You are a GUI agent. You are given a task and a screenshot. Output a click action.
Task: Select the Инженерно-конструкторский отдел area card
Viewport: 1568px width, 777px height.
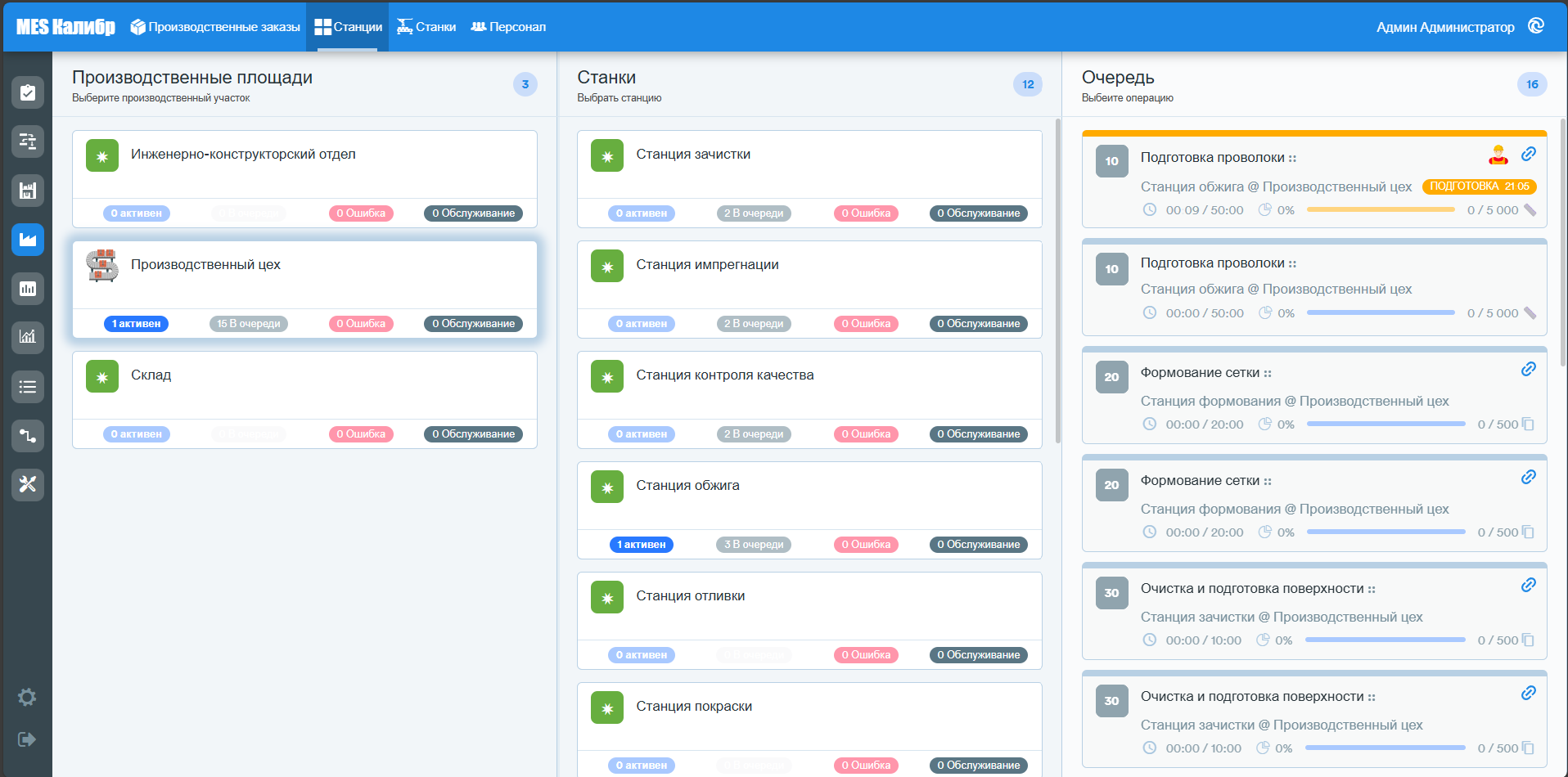pos(304,179)
